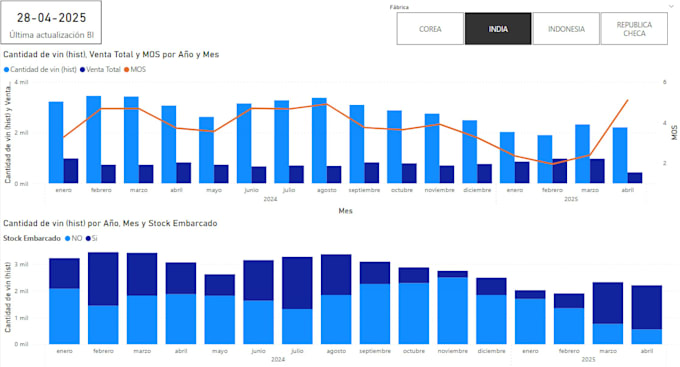The height and width of the screenshot is (367, 680).
Task: Click the top chart title text
Action: pyautogui.click(x=111, y=55)
